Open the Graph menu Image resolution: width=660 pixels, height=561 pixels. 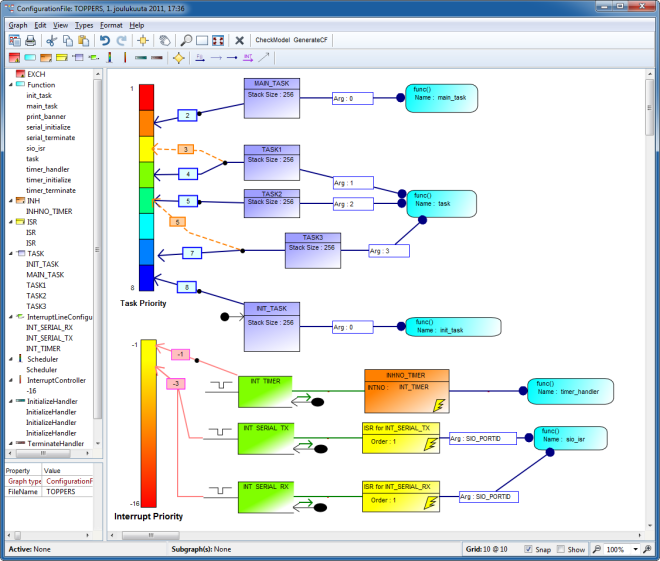point(18,24)
